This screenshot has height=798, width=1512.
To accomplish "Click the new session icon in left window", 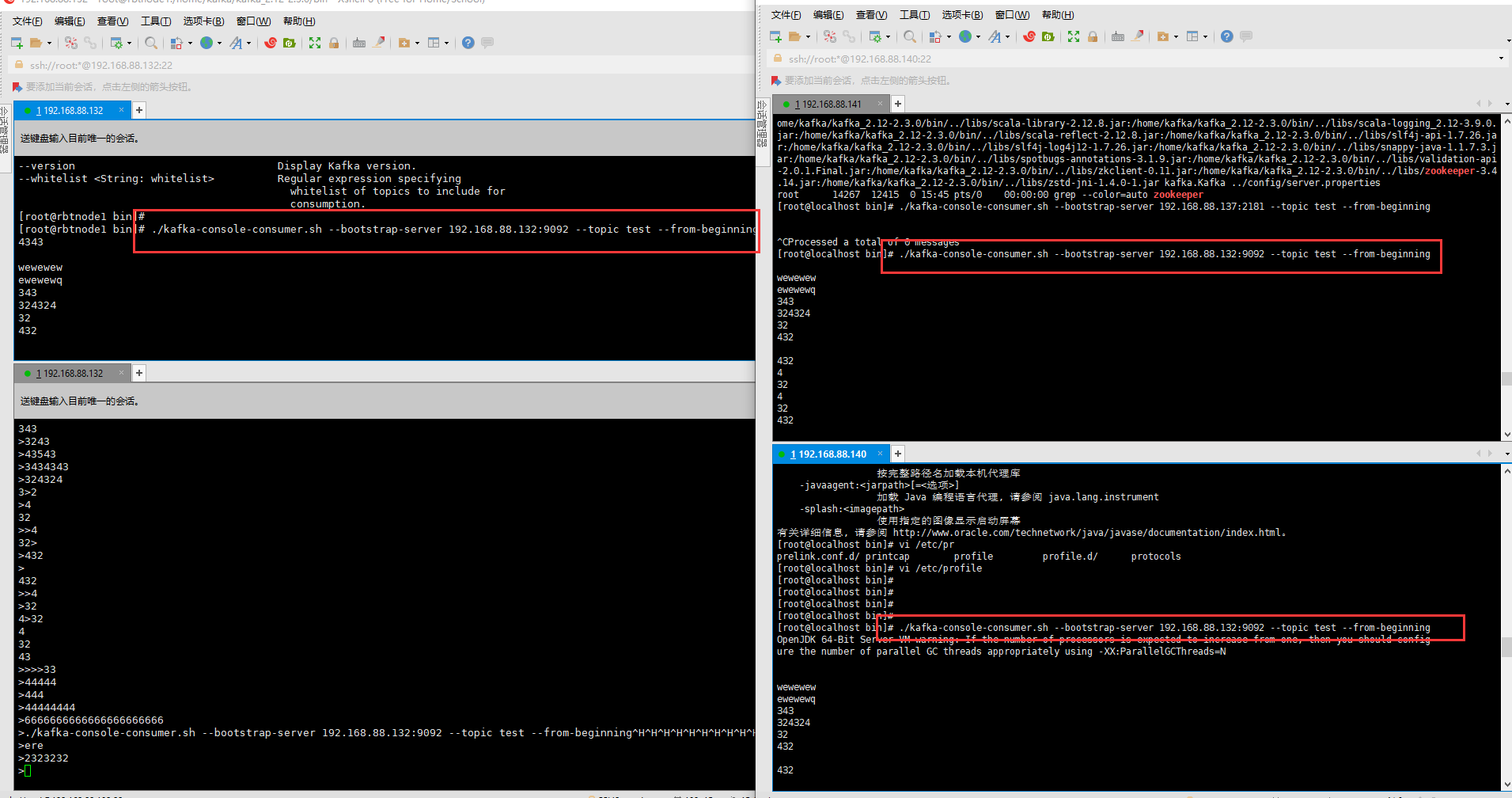I will 17,43.
